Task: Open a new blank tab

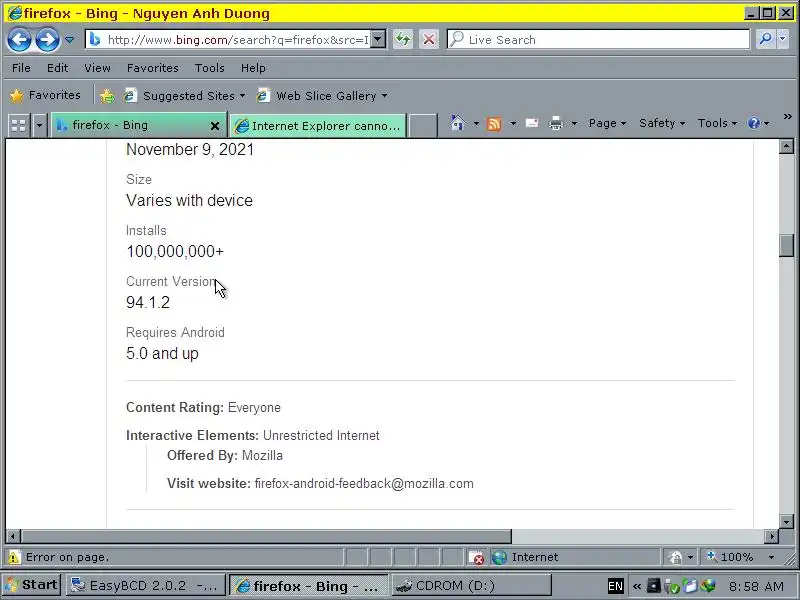Action: click(423, 126)
